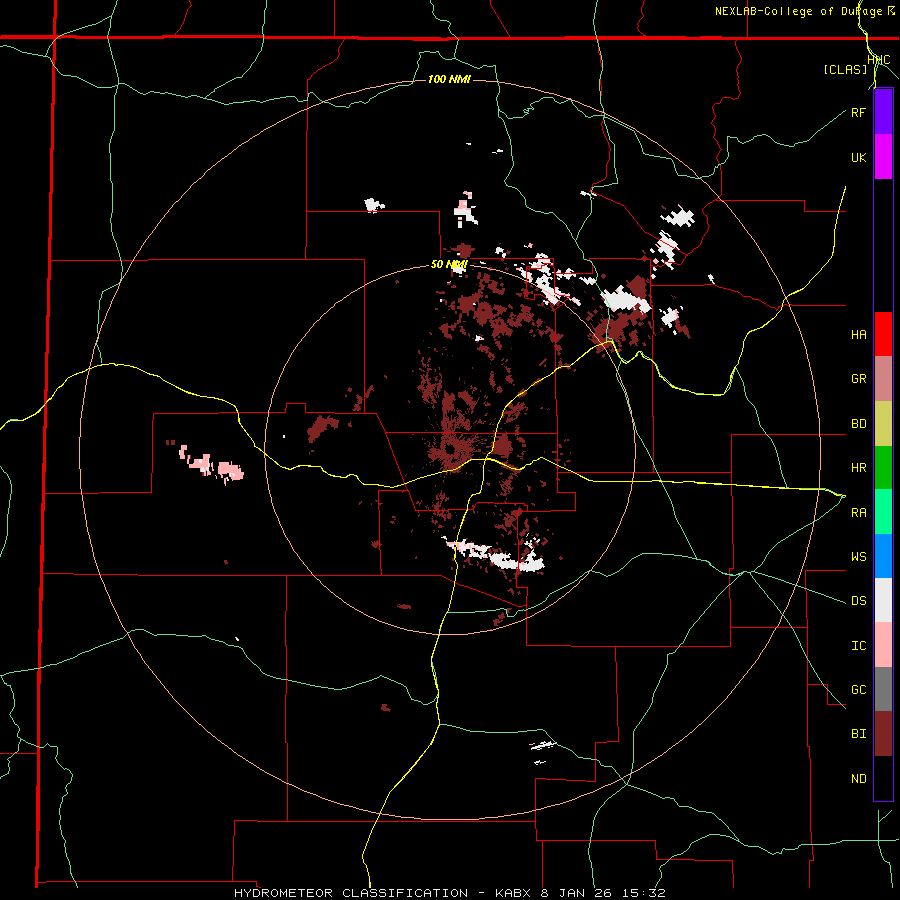The width and height of the screenshot is (900, 900).
Task: Click the BI dark-red legend swatch
Action: click(x=883, y=734)
